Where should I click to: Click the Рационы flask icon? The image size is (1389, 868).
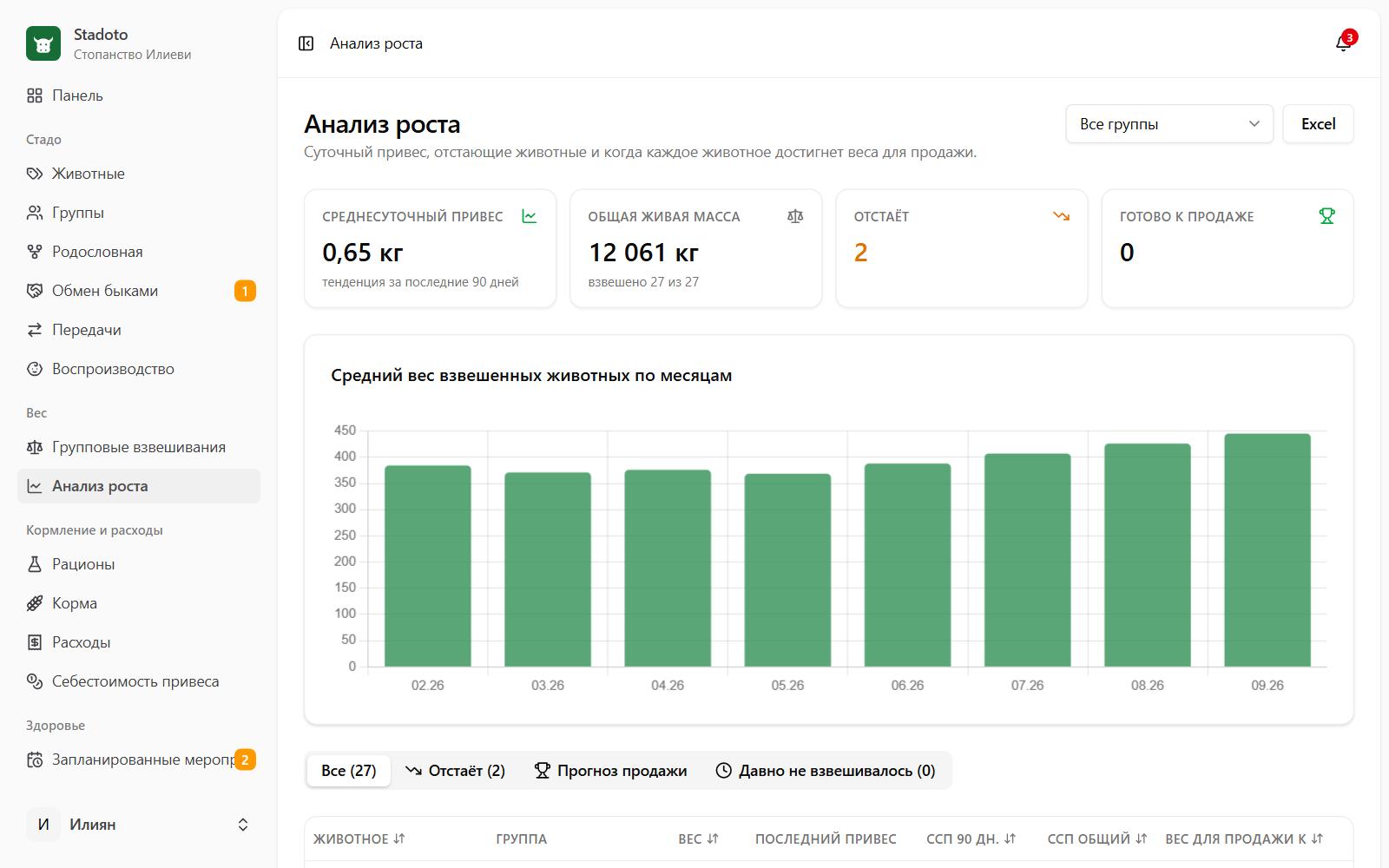tap(35, 564)
